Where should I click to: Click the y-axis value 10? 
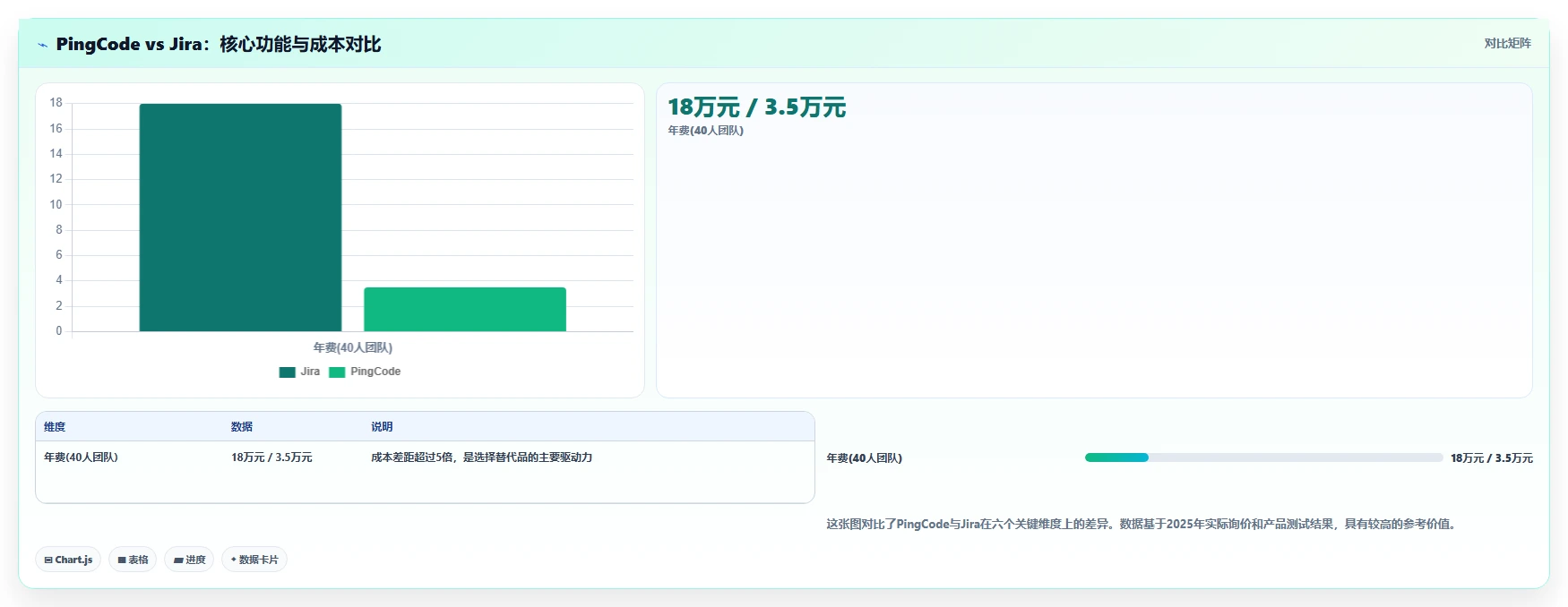[x=56, y=205]
